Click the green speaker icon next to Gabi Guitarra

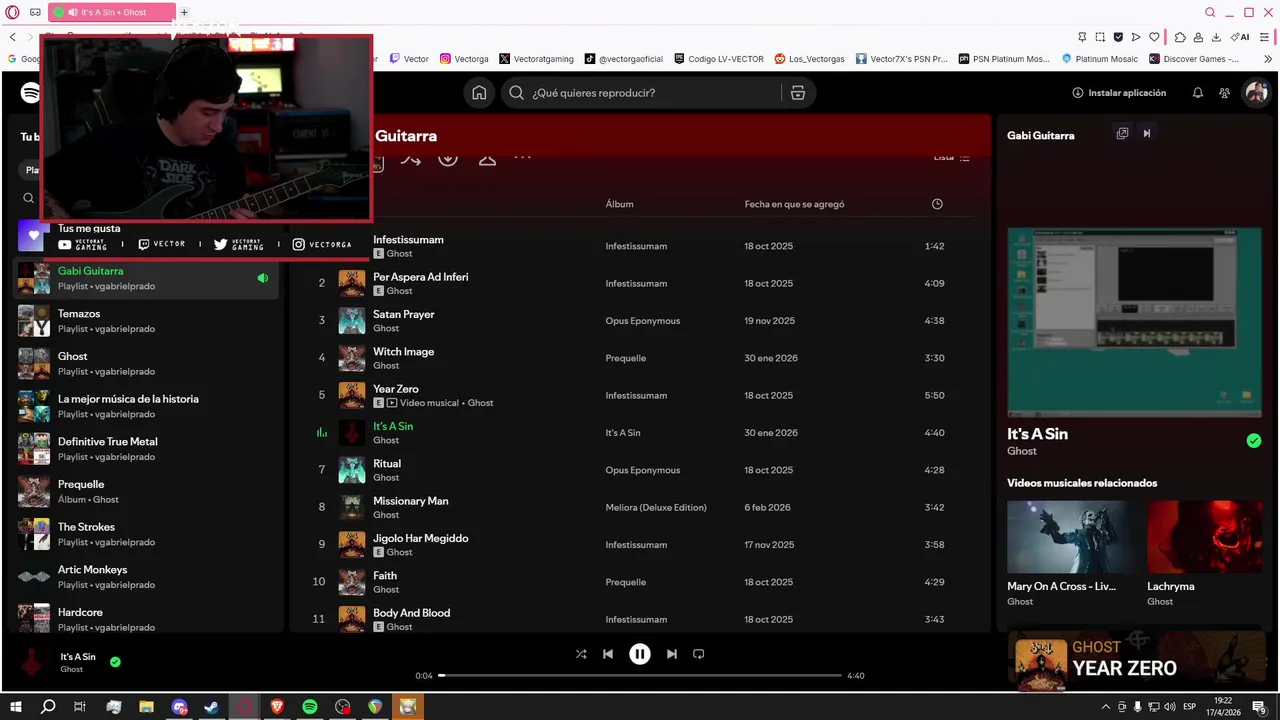coord(262,278)
